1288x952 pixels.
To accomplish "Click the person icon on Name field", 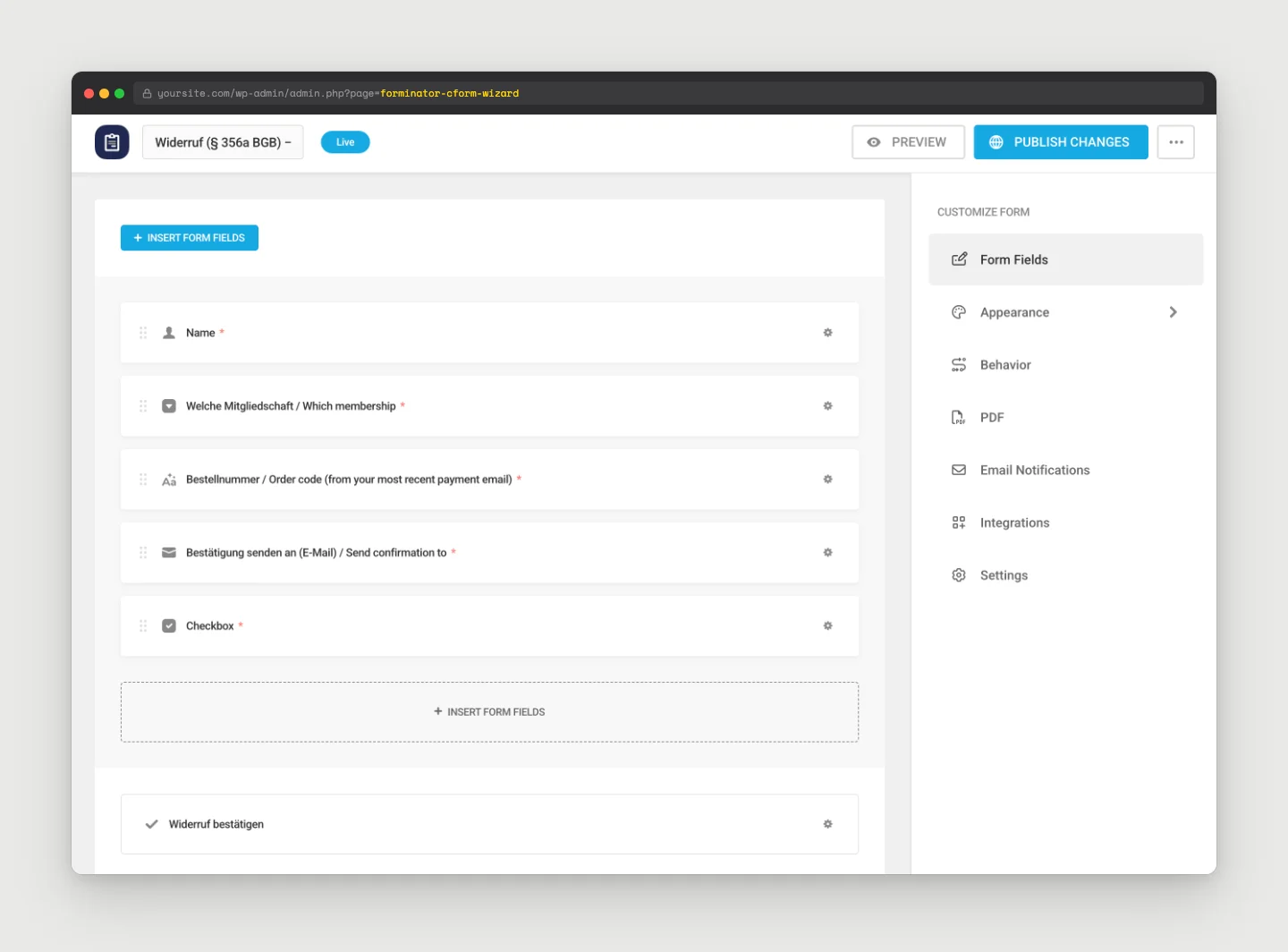I will pos(169,333).
